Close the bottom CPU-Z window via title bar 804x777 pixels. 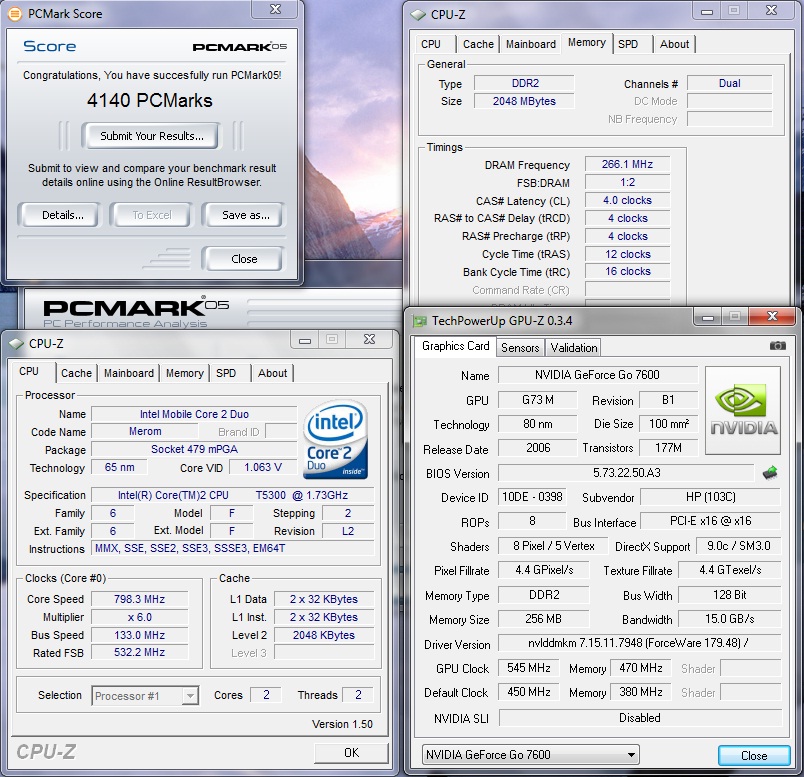[369, 340]
